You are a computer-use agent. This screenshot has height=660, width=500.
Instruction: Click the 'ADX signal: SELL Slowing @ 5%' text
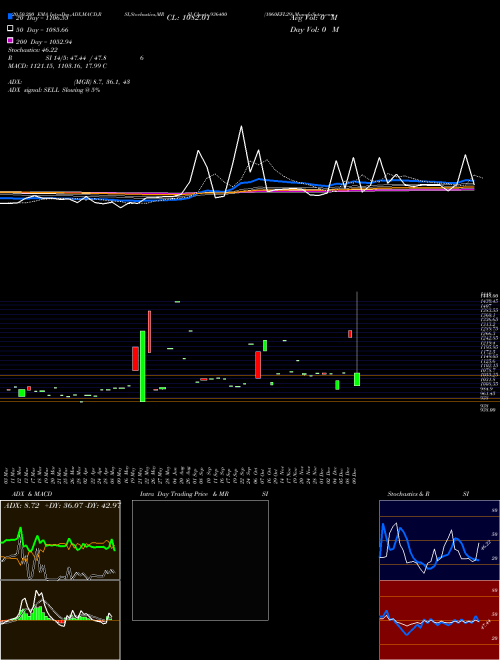tap(54, 90)
